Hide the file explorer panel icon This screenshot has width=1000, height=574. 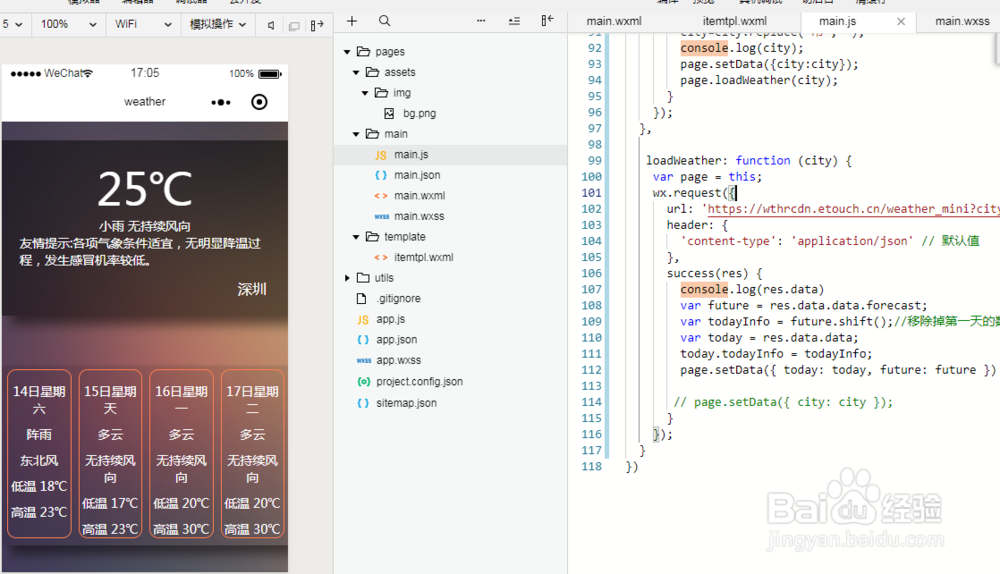click(x=547, y=20)
